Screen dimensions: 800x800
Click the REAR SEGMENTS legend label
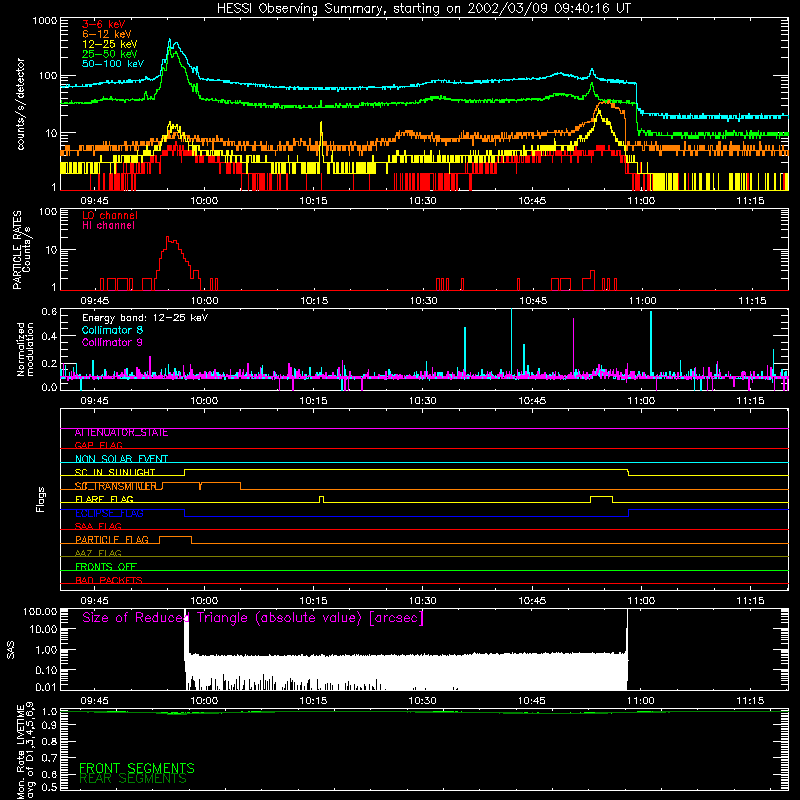(133, 779)
